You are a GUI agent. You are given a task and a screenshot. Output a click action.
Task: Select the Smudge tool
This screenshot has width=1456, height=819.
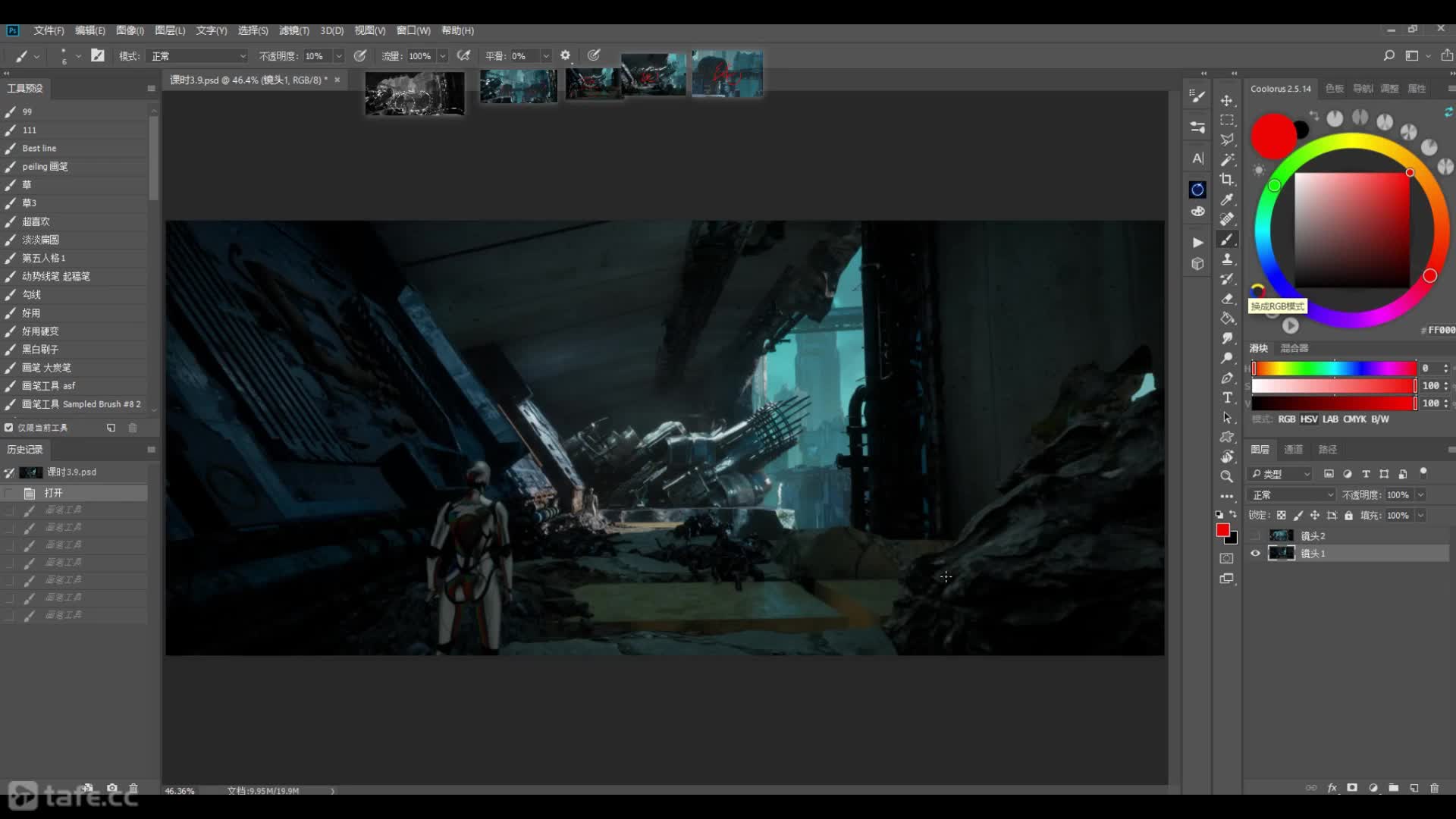tap(1226, 338)
